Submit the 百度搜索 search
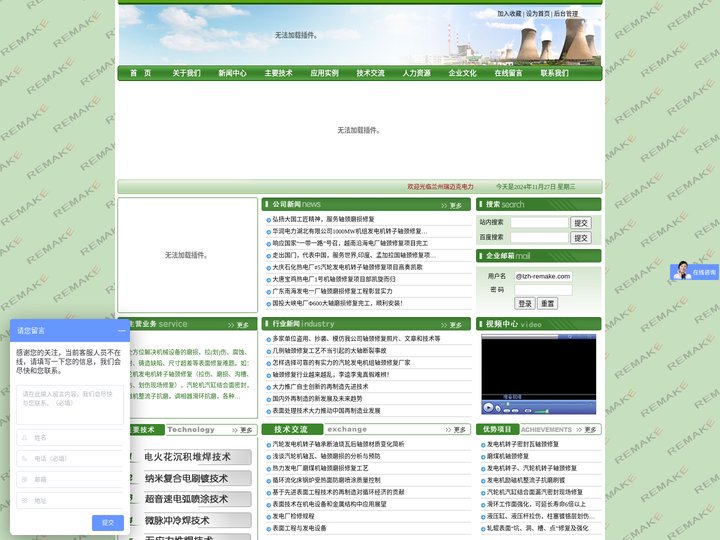 tap(581, 237)
